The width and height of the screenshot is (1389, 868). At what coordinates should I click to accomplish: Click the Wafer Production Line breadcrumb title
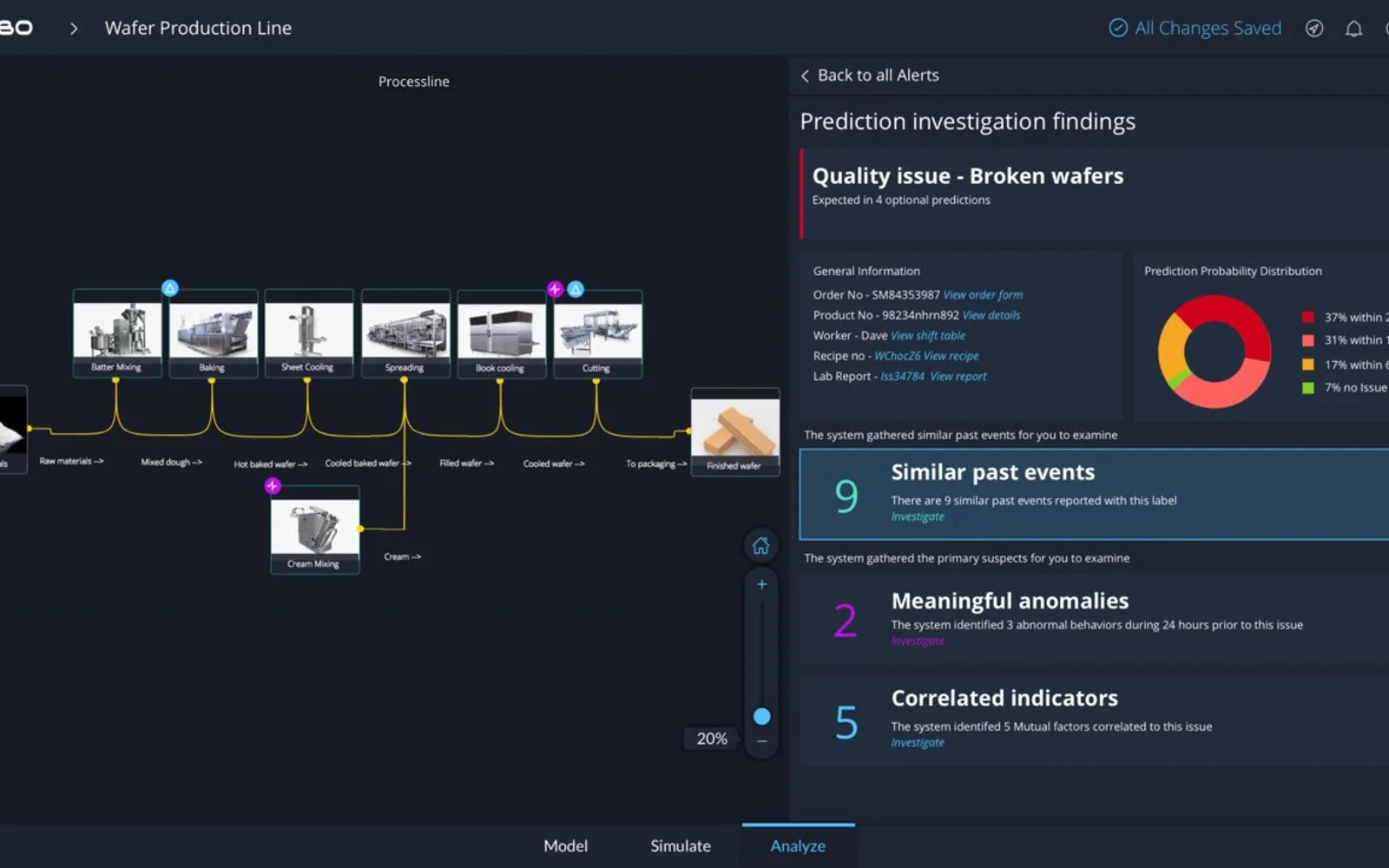coord(198,28)
